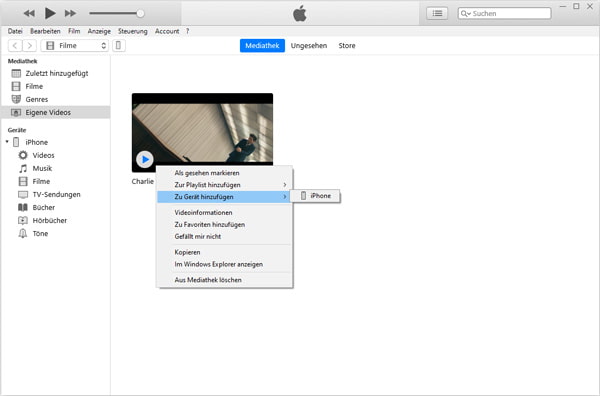Adjust the volume slider knob
The width and height of the screenshot is (600, 396).
click(x=140, y=13)
